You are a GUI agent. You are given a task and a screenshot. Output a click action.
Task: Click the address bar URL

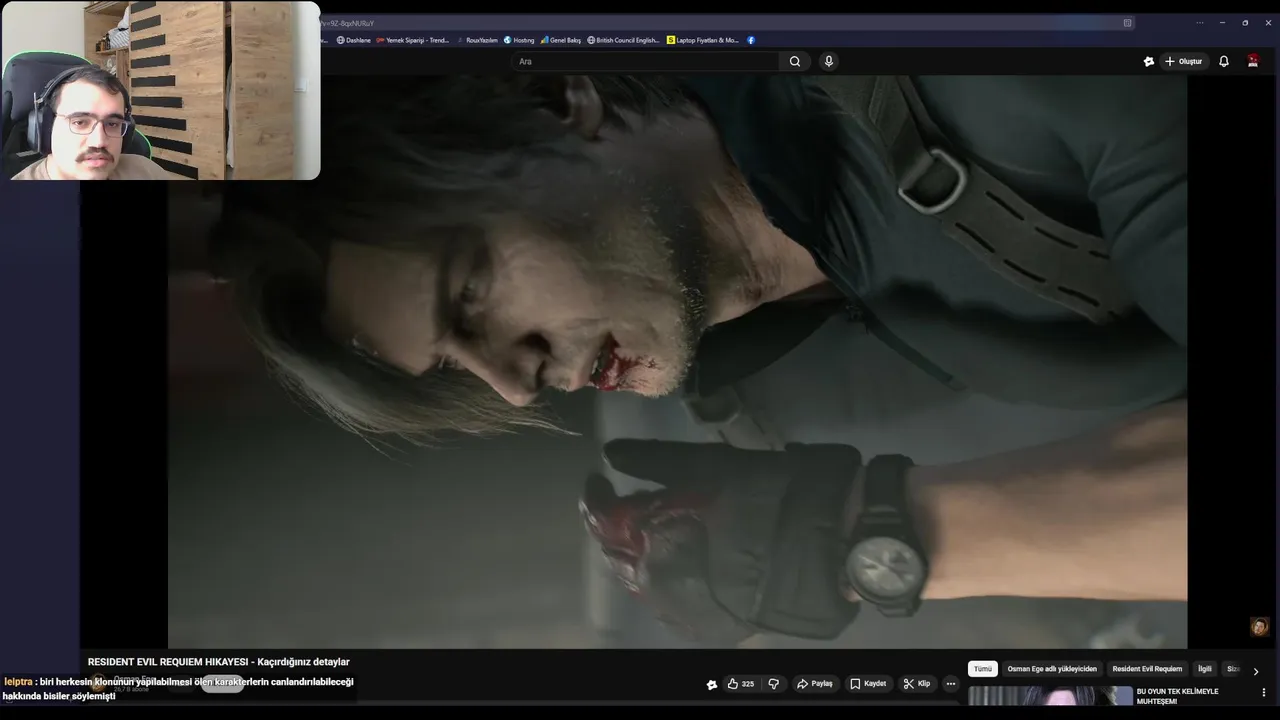pos(347,22)
